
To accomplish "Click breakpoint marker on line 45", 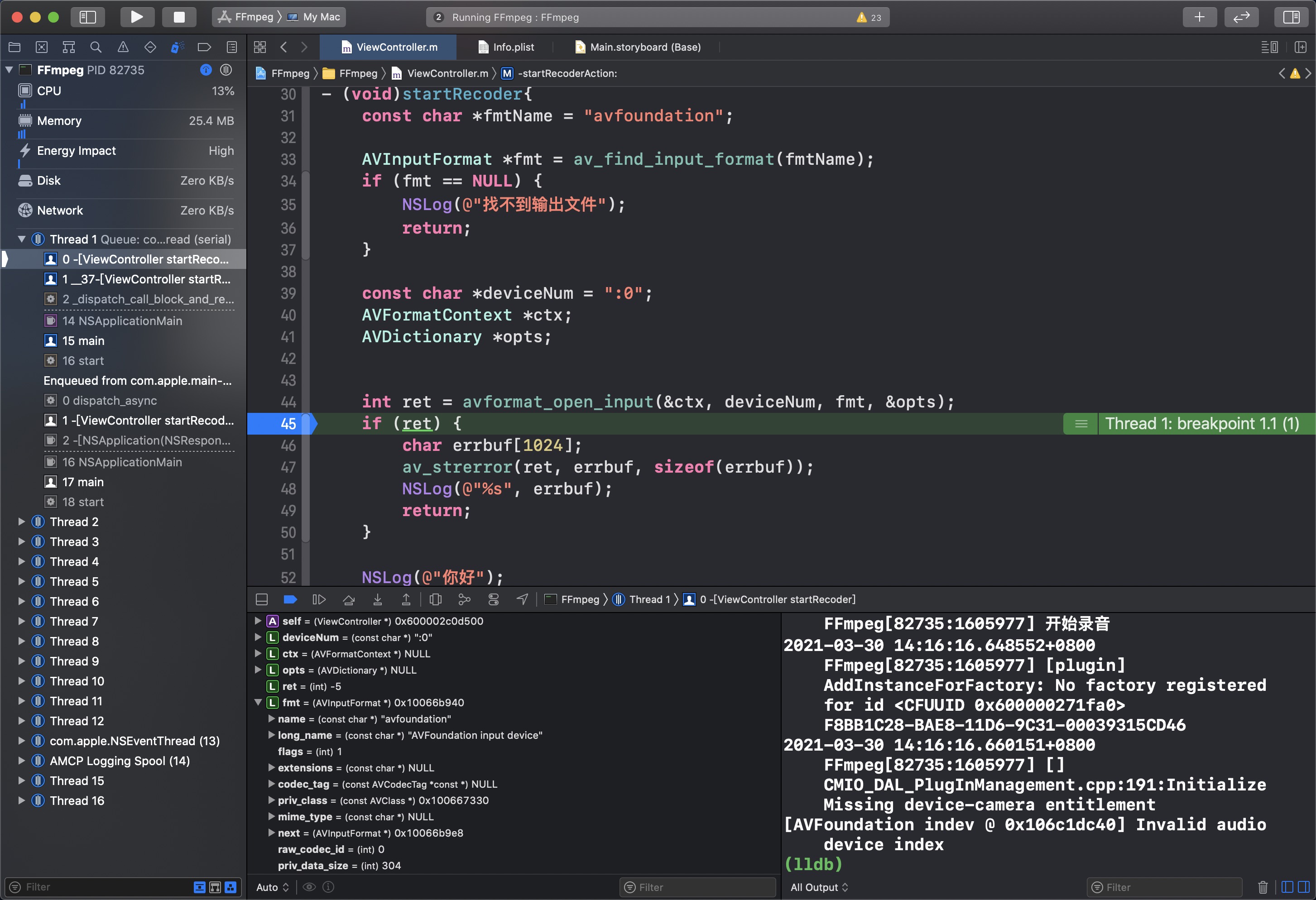I will pyautogui.click(x=282, y=423).
